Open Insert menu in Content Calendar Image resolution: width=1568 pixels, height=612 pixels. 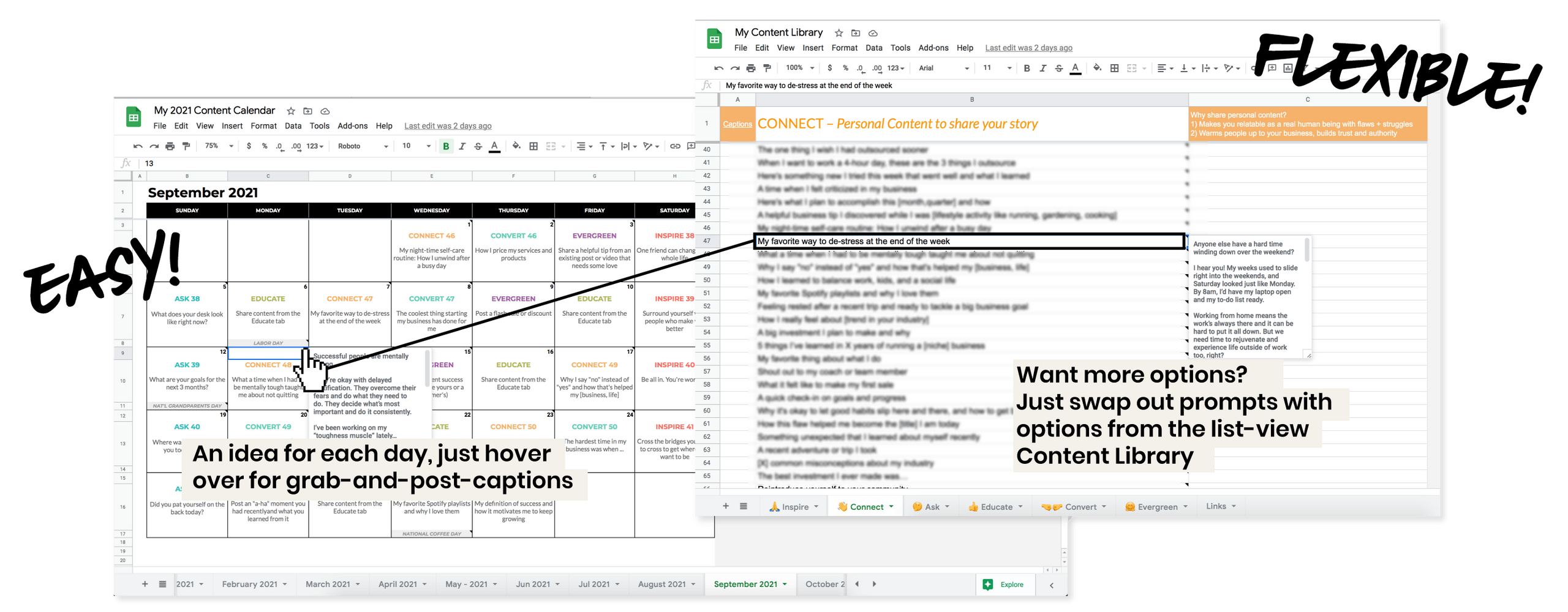[232, 126]
